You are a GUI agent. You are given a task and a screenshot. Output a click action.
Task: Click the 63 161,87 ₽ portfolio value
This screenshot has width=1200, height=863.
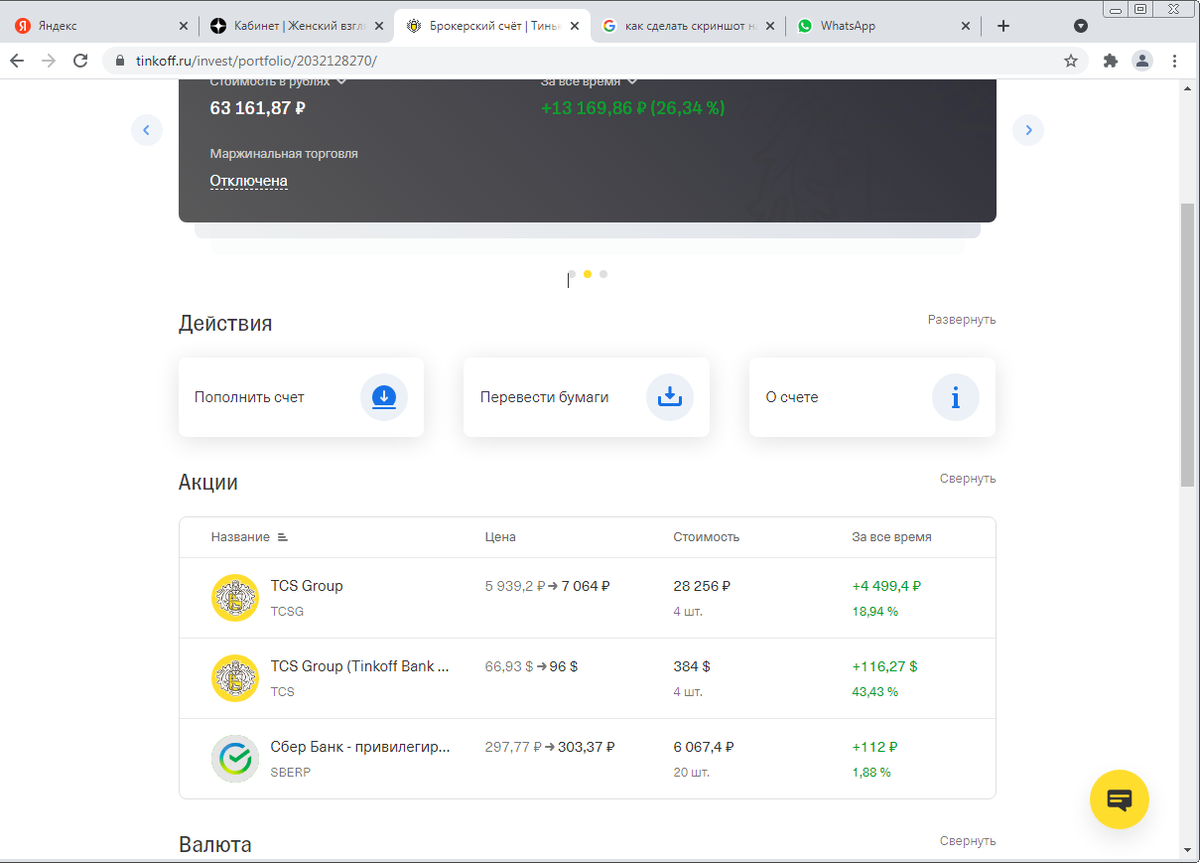258,107
